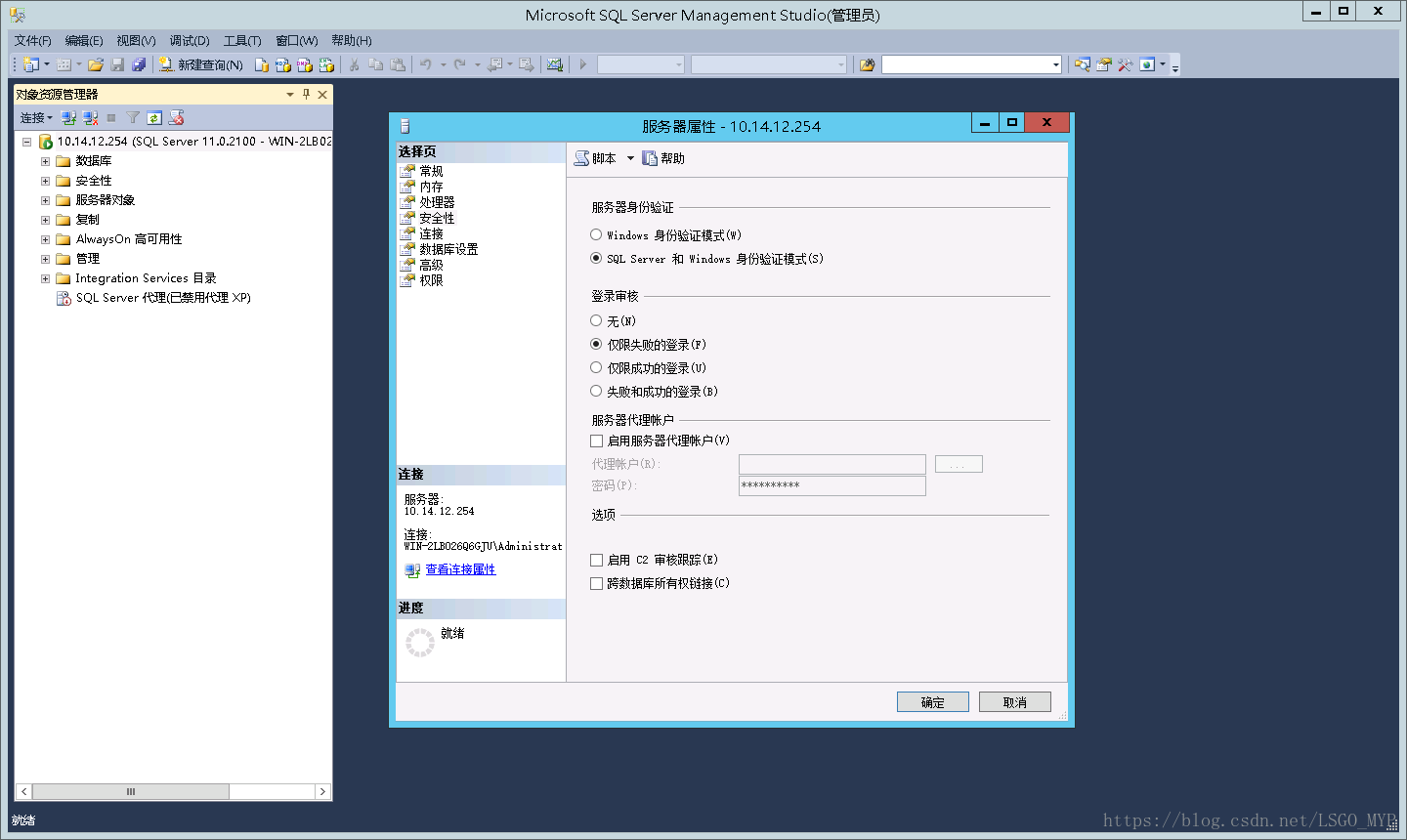Select SQL Server 和 Windows 身份验证模式

tap(596, 258)
